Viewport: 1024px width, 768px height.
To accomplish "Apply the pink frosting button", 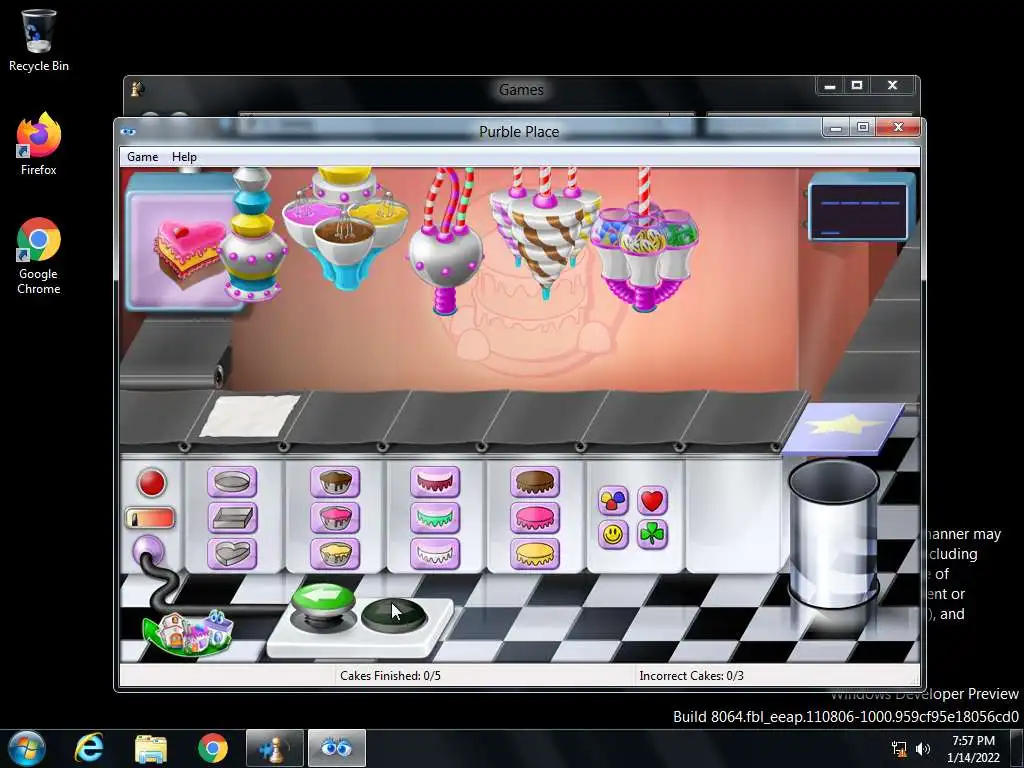I will click(535, 518).
